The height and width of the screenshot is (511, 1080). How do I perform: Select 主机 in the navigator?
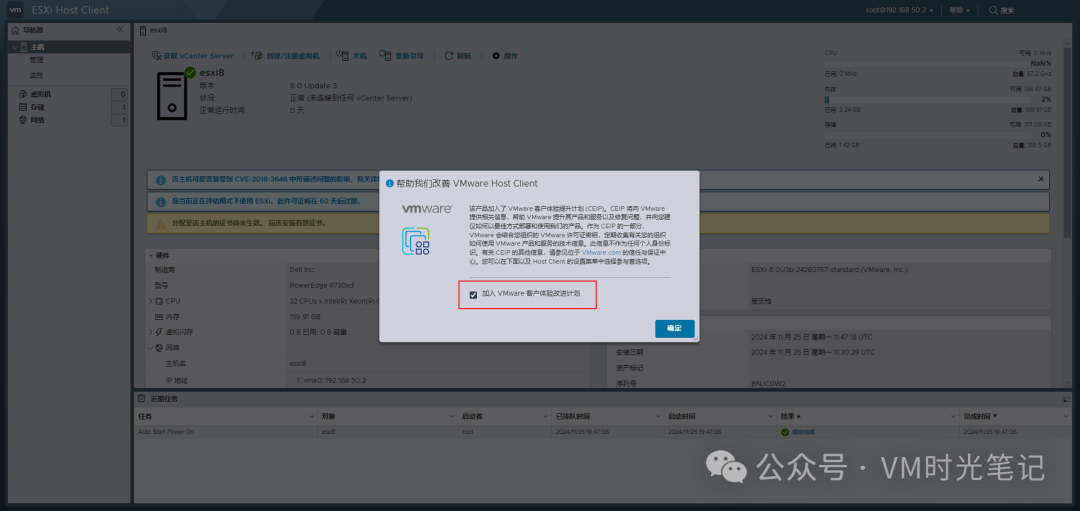(38, 47)
